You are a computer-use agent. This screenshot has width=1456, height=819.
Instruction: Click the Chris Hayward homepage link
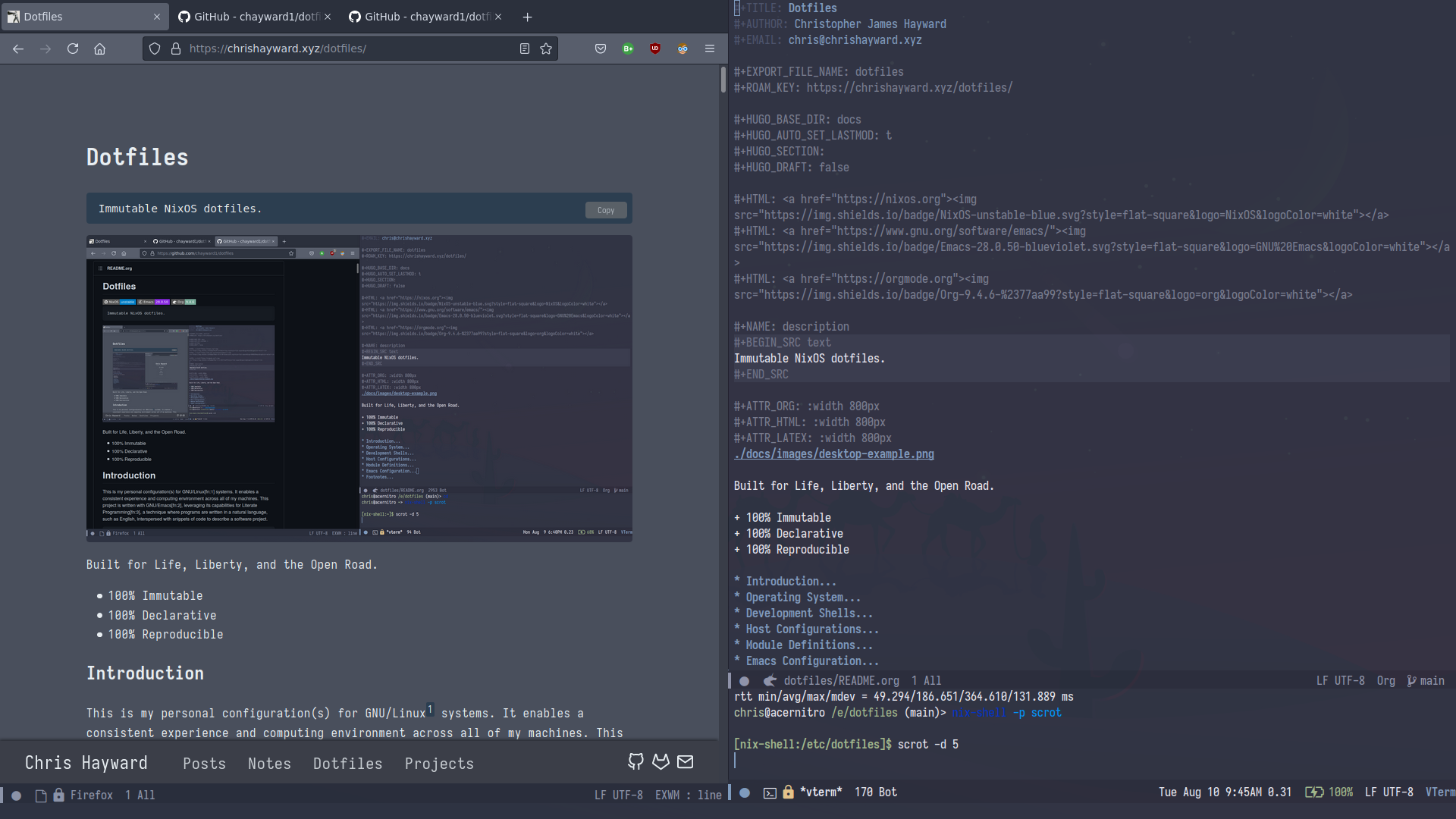pyautogui.click(x=85, y=763)
